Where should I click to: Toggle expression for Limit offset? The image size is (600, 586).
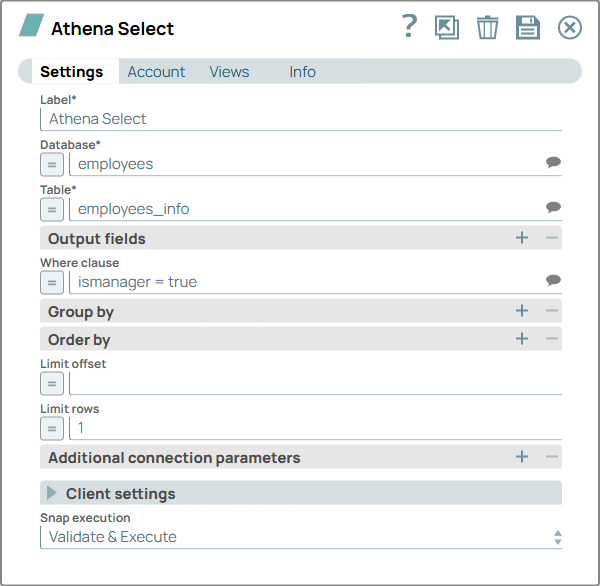[x=52, y=384]
